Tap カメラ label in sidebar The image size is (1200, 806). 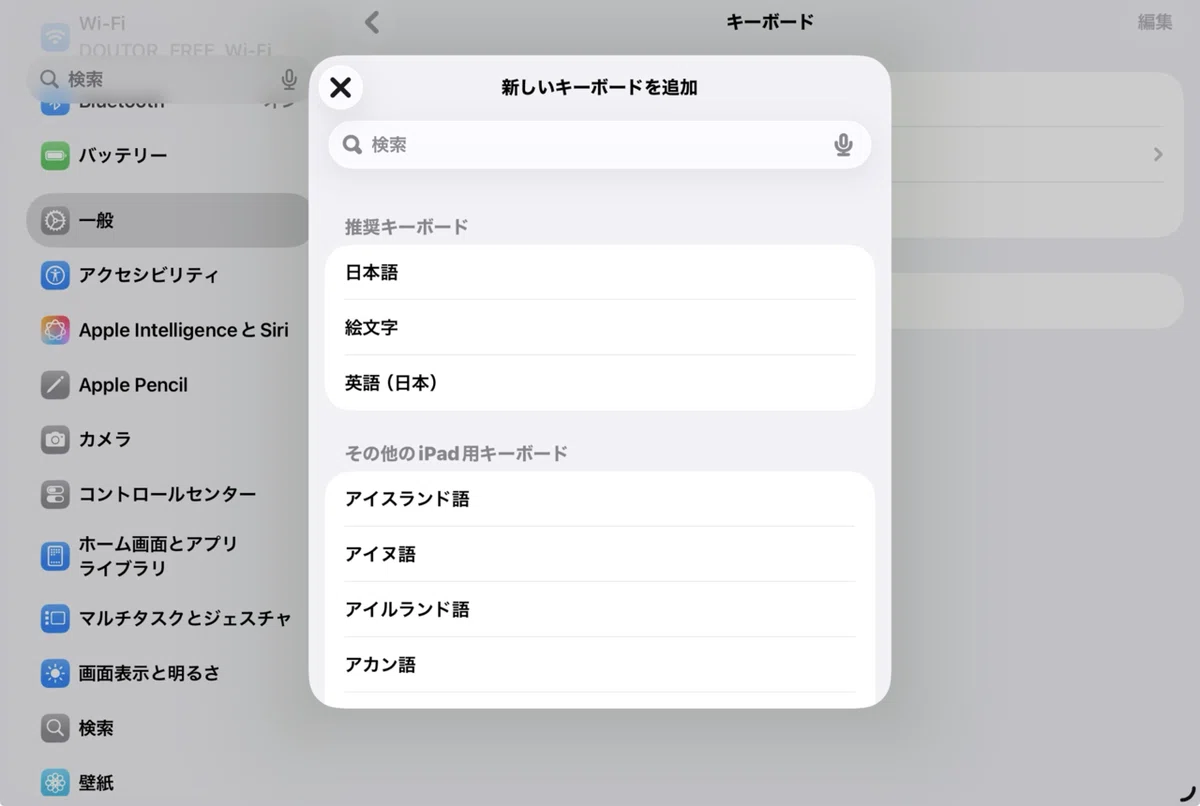(x=105, y=439)
